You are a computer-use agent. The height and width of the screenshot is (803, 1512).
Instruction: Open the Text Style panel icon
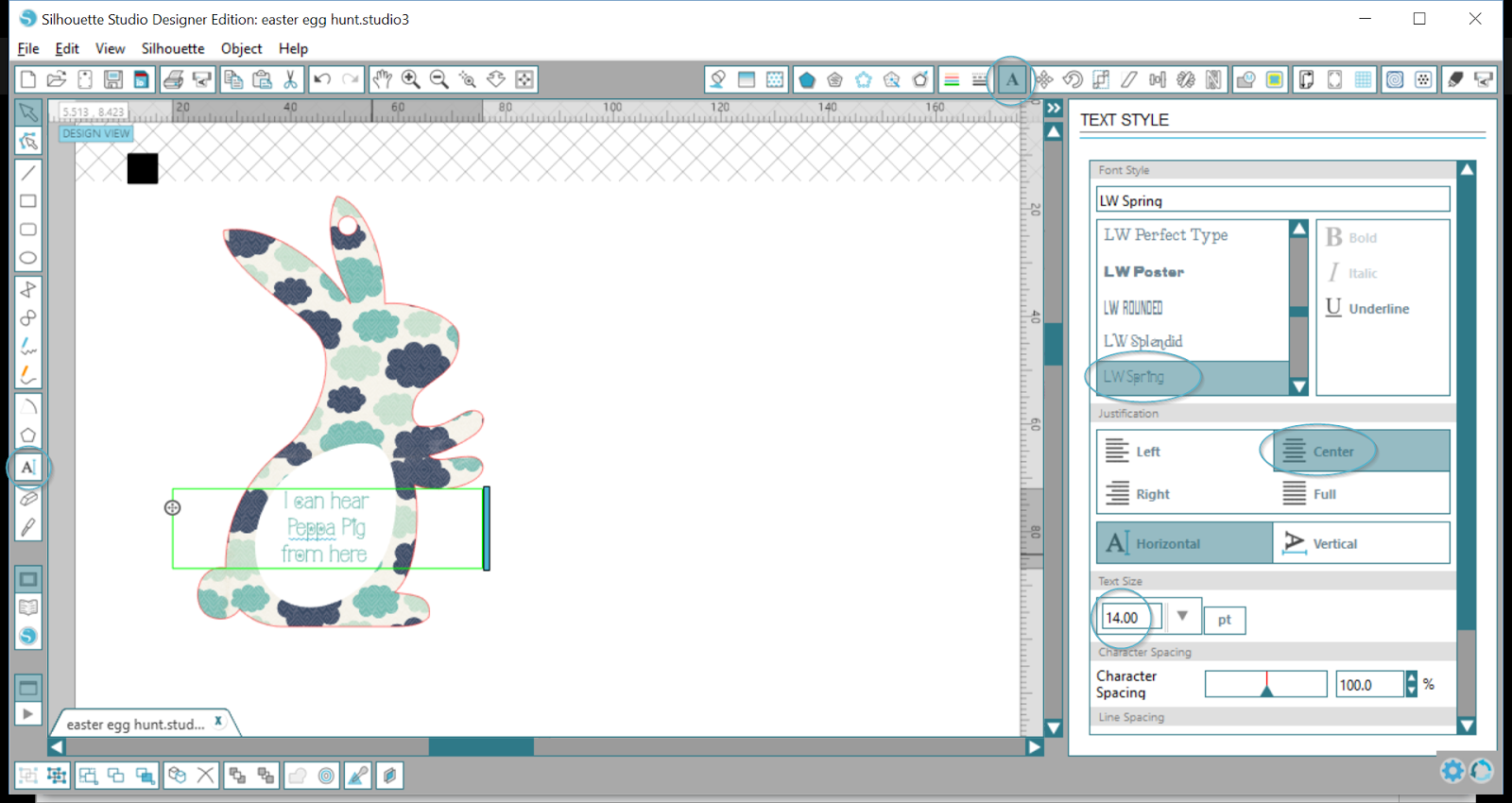[1012, 79]
